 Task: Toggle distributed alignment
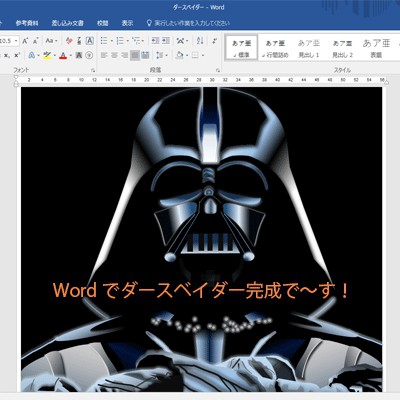click(x=145, y=55)
